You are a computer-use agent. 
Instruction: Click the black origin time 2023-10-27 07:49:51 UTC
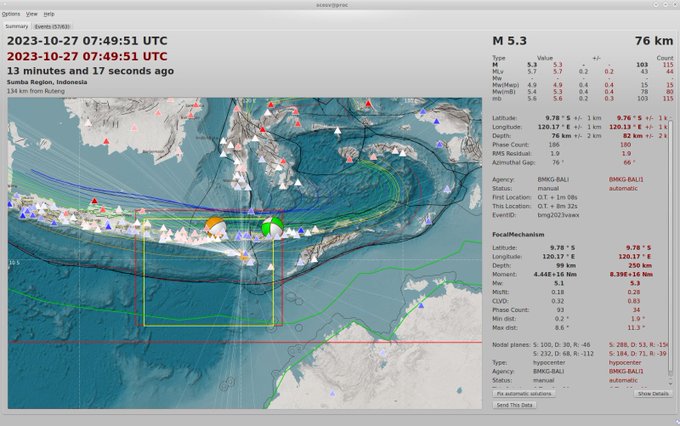[87, 41]
